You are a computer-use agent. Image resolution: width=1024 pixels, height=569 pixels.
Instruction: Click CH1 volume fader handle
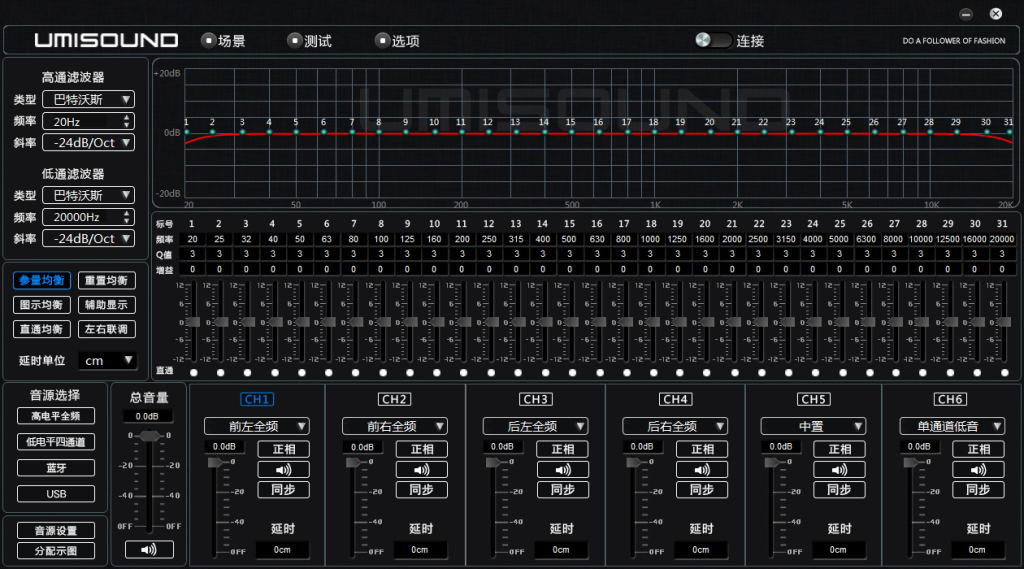point(216,463)
